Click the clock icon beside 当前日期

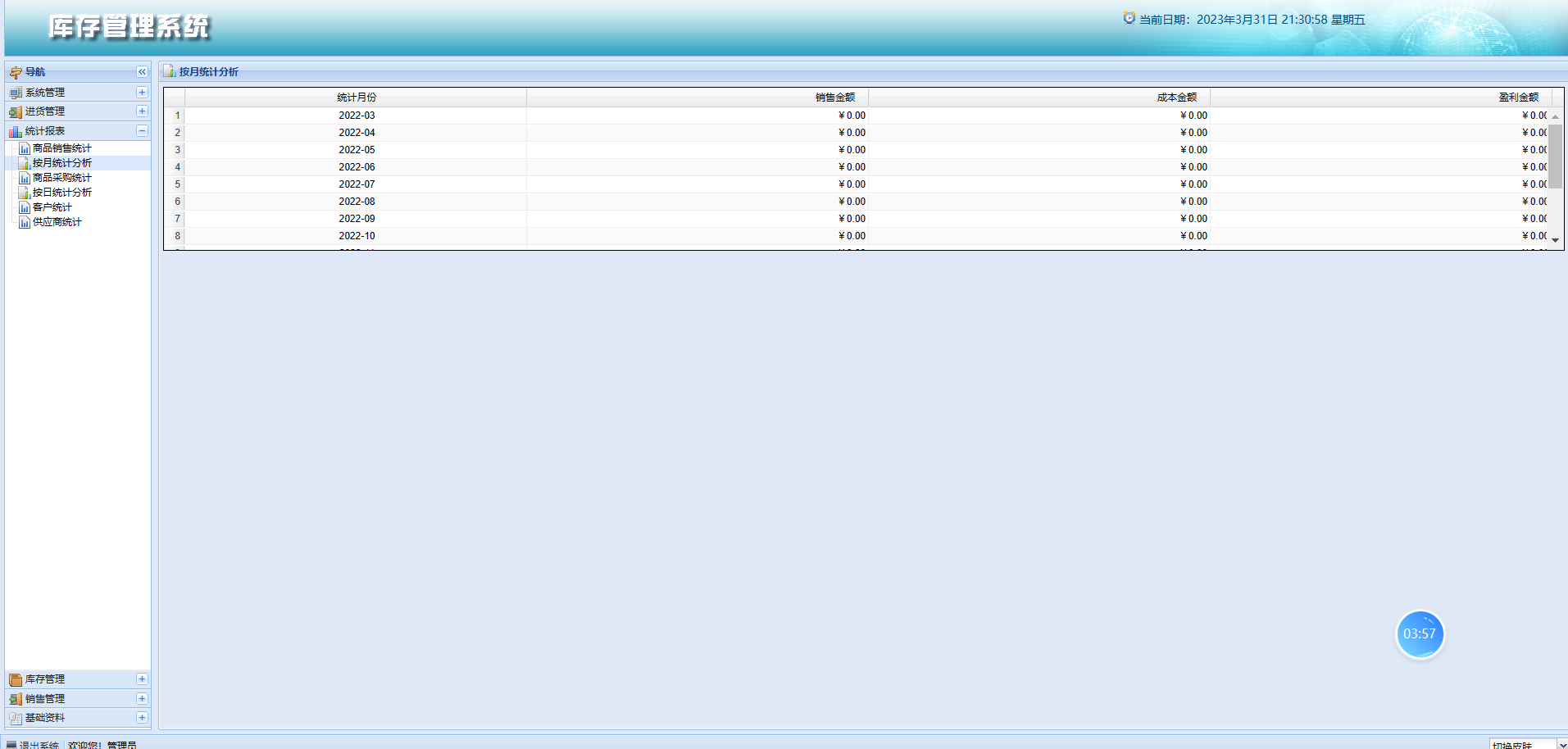click(1129, 18)
